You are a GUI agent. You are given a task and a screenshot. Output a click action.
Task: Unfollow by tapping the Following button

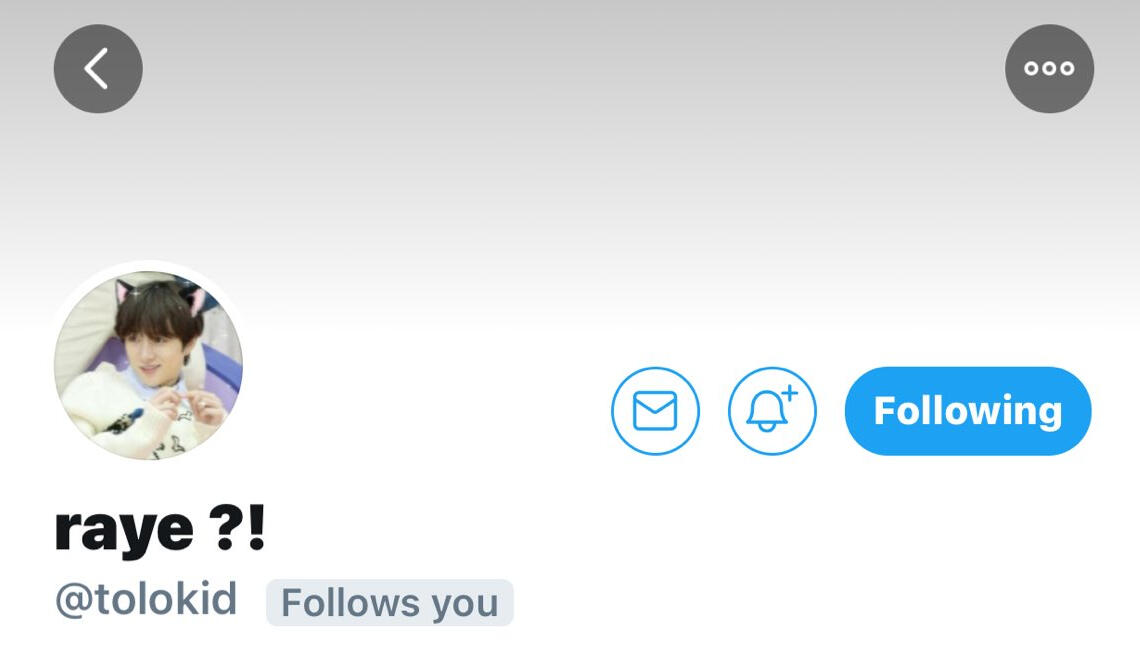[968, 411]
